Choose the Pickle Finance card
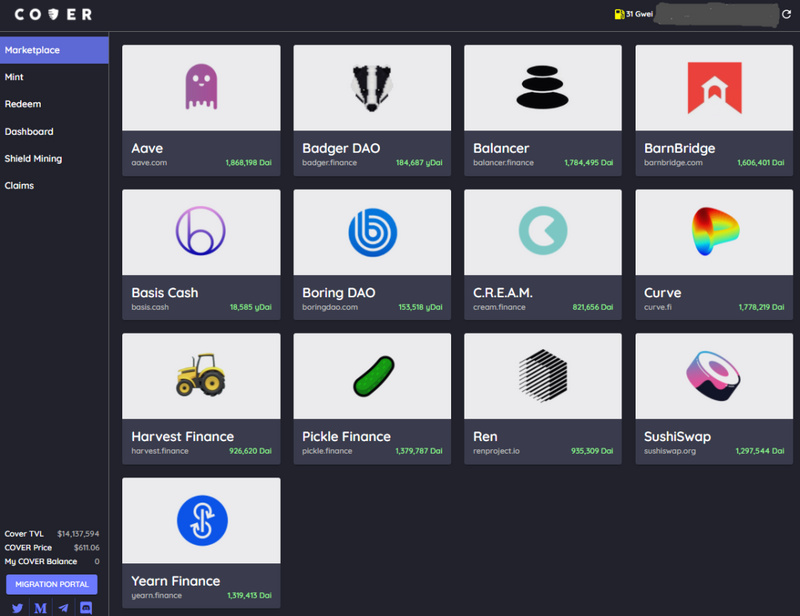 click(x=372, y=399)
